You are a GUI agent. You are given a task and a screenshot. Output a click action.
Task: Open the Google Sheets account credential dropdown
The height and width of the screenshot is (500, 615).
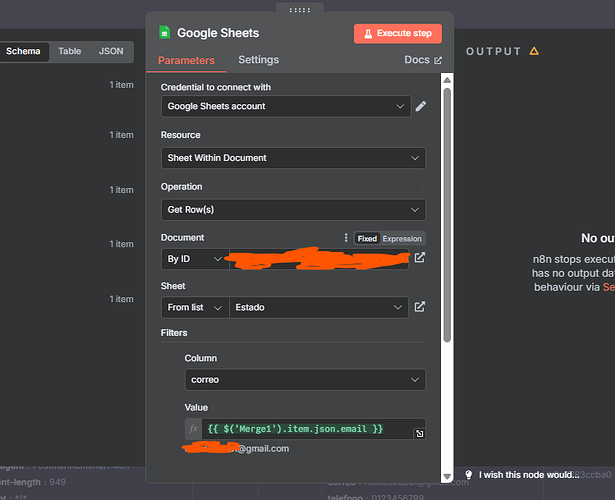click(286, 106)
